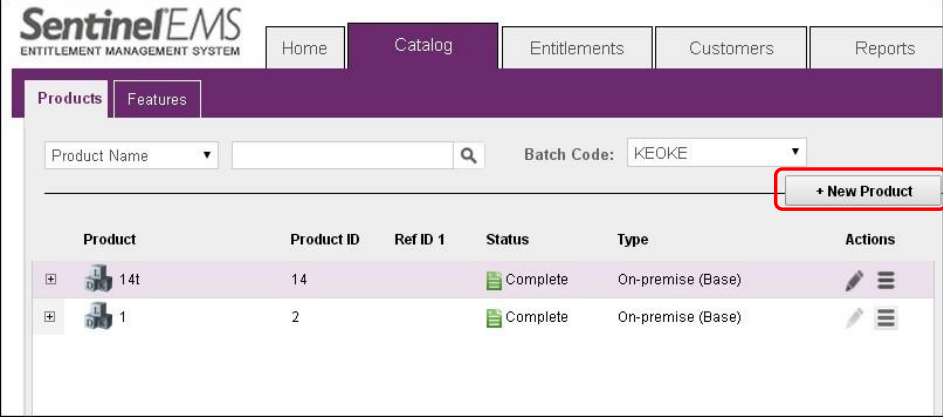The image size is (943, 419).
Task: Open the actions menu icon for product 1
Action: [x=886, y=318]
